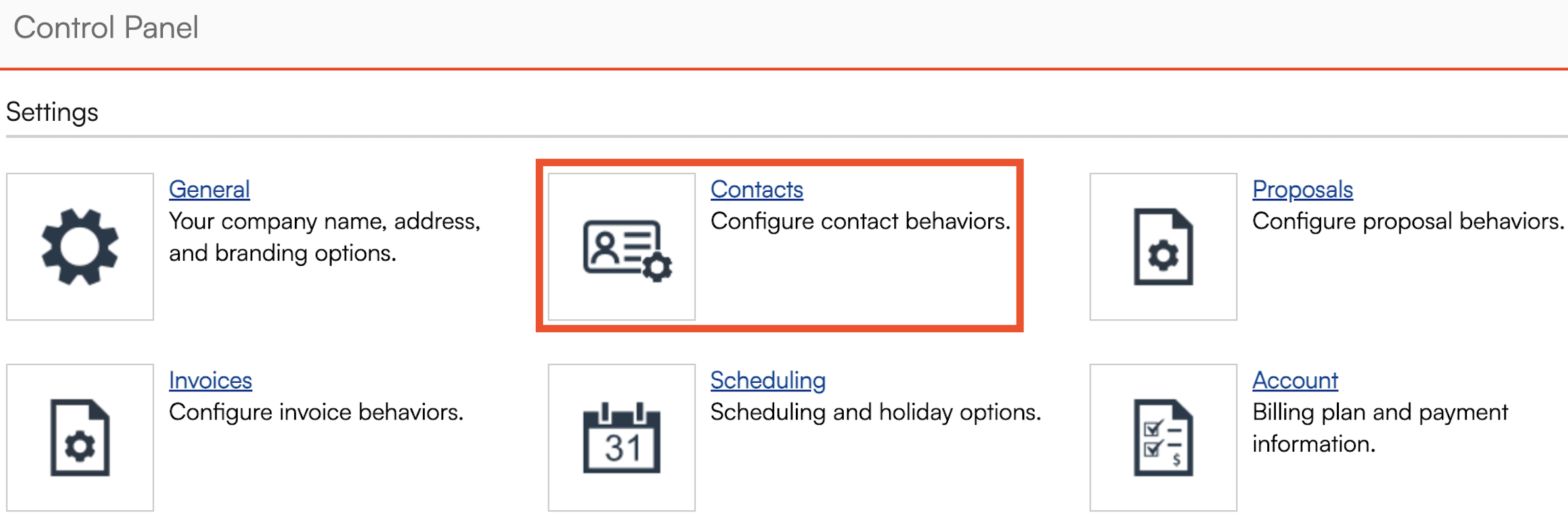
Task: Click the 'Configure invoice behaviors.' description
Action: [x=316, y=412]
